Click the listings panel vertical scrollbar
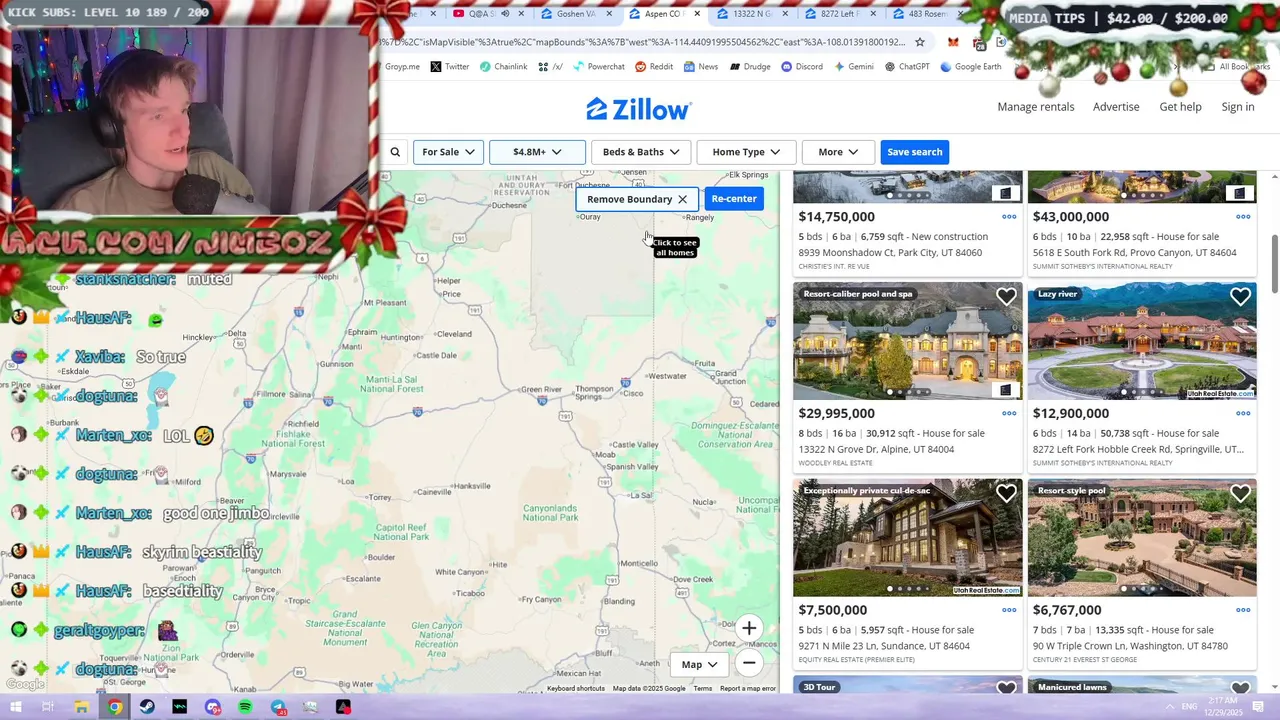Image resolution: width=1280 pixels, height=720 pixels. click(1274, 262)
